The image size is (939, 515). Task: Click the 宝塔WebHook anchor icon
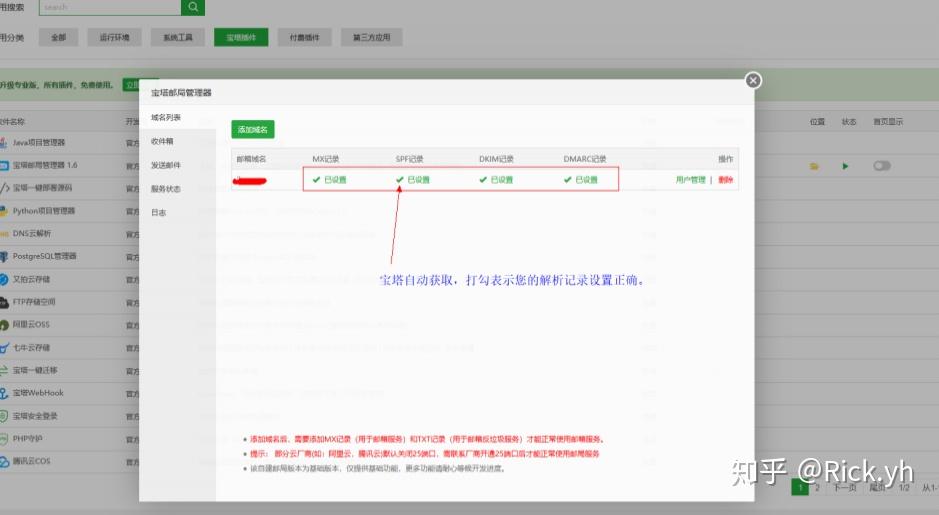[4, 393]
